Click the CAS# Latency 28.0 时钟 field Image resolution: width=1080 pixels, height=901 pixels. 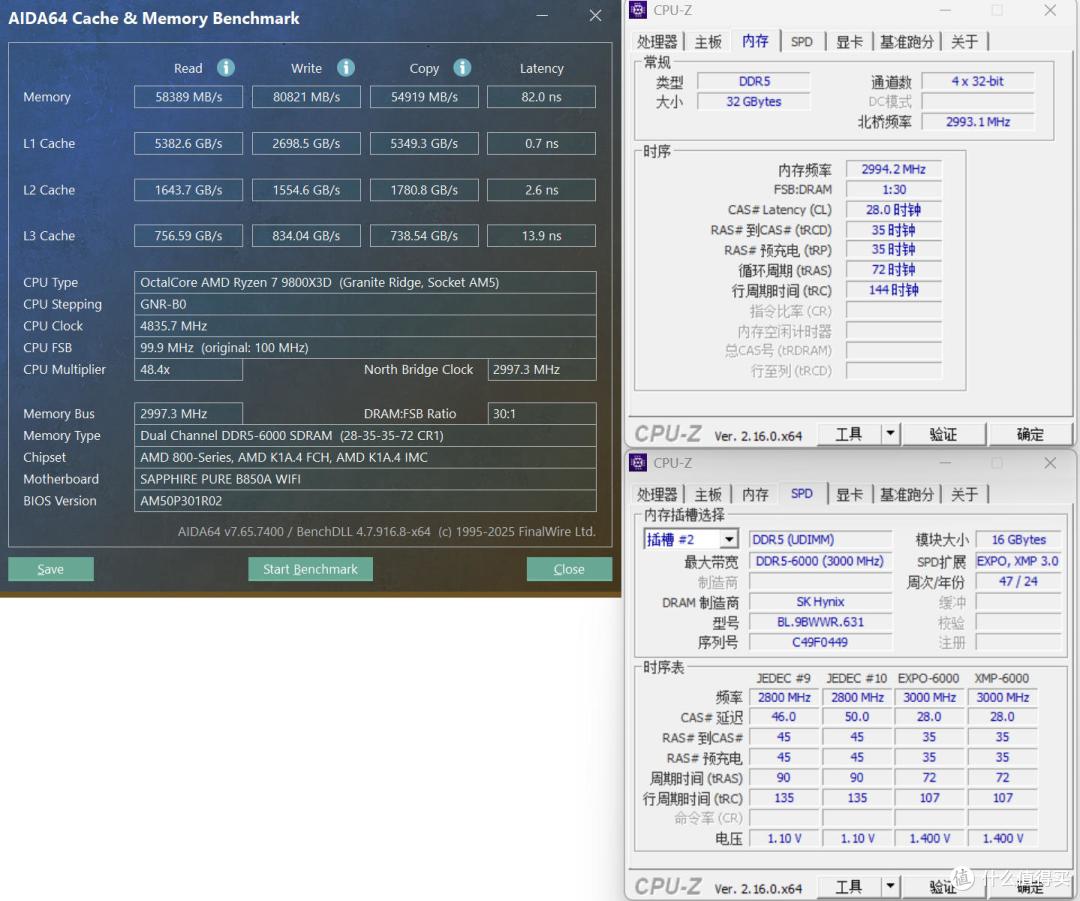tap(893, 209)
